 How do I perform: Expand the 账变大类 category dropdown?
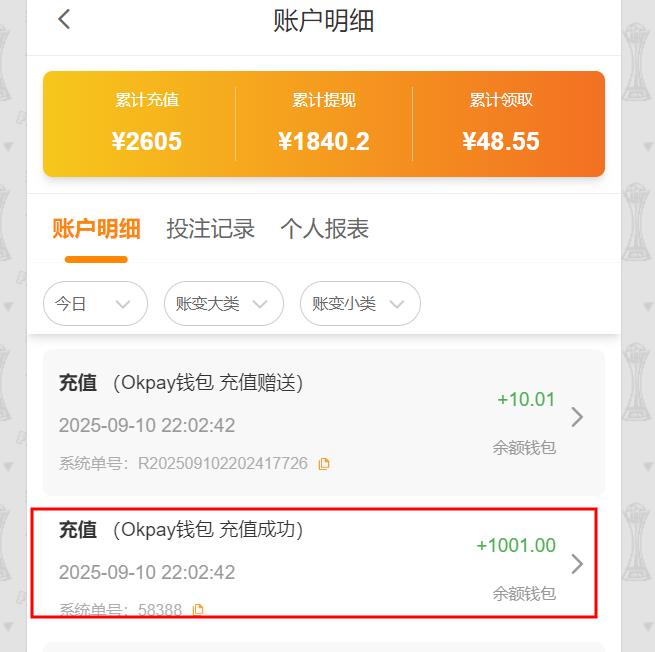(x=224, y=304)
